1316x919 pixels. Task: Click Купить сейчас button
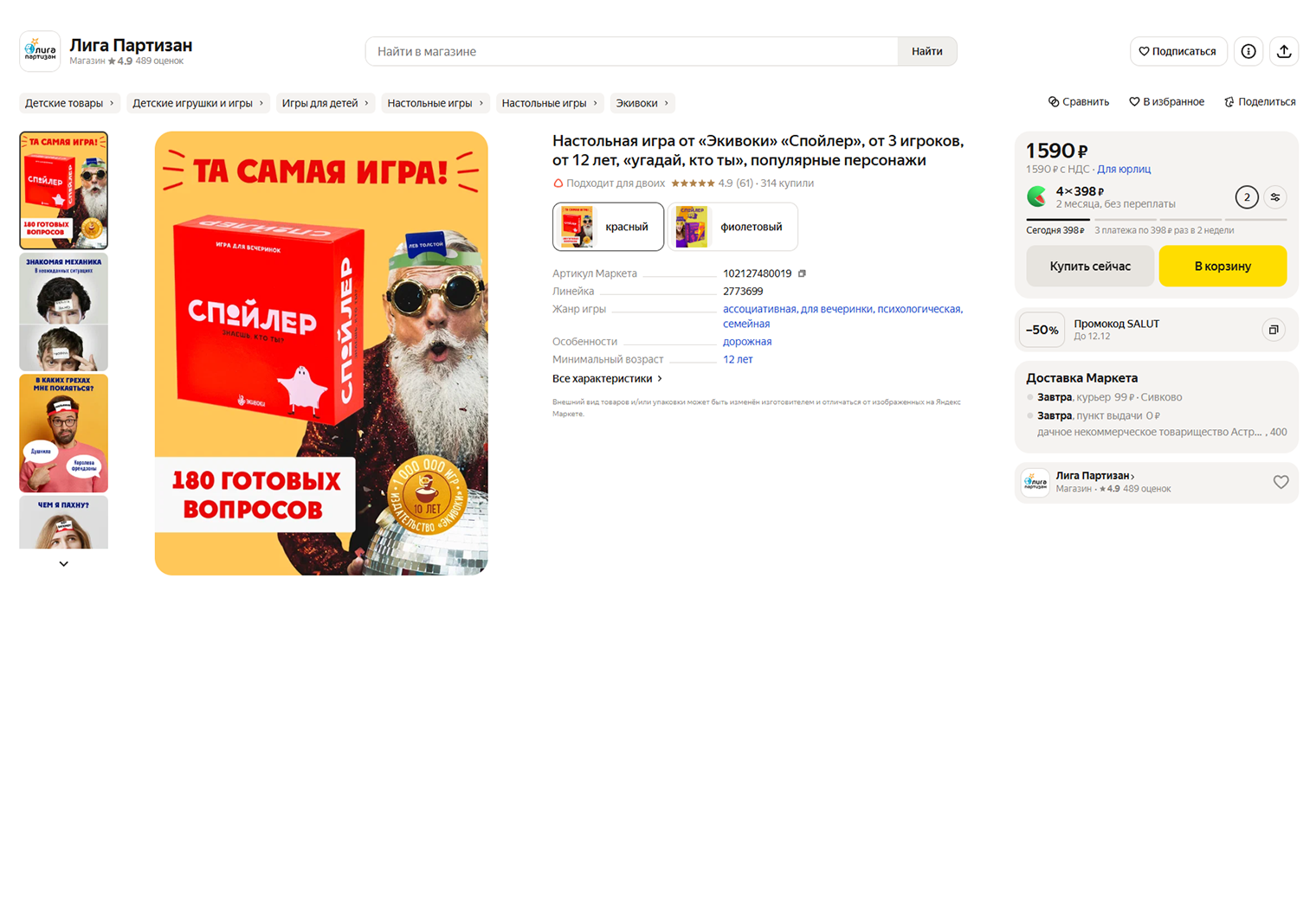tap(1090, 266)
